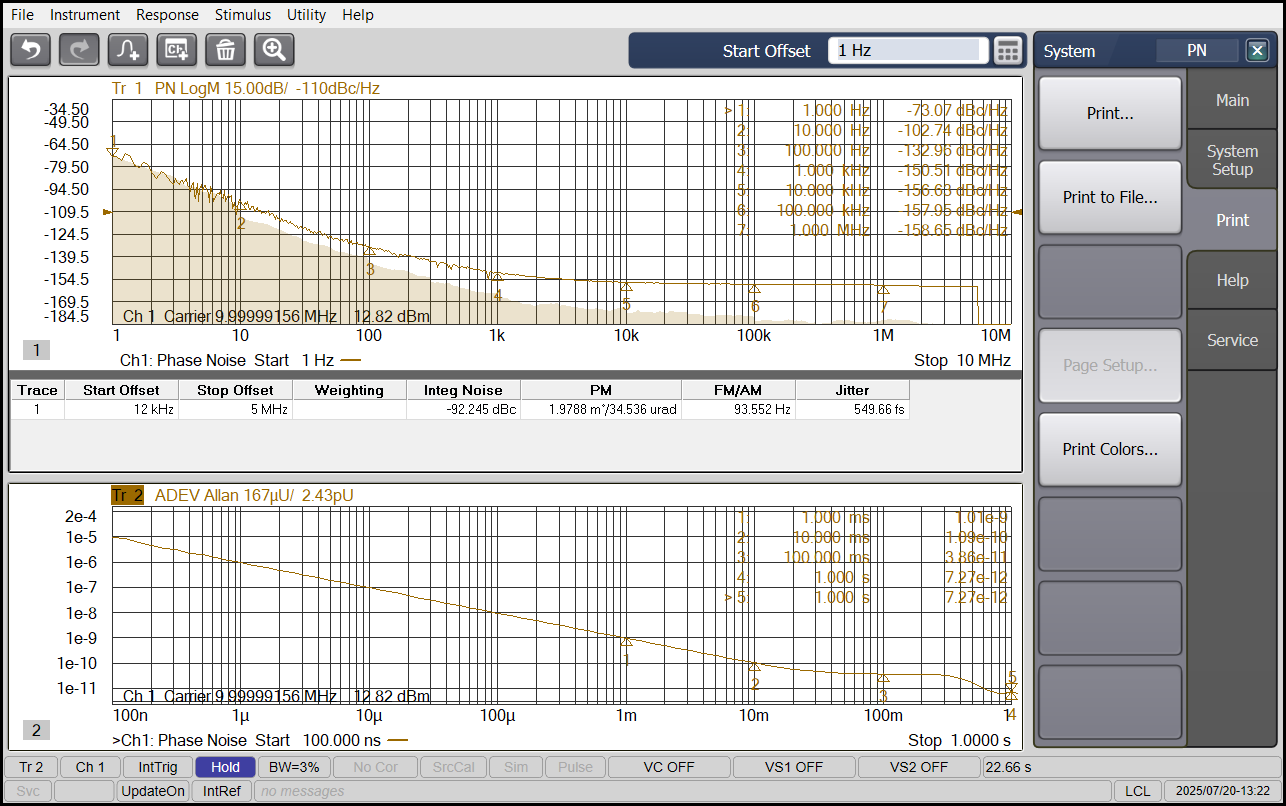Open the Response menu
Image resolution: width=1286 pixels, height=806 pixels.
167,15
